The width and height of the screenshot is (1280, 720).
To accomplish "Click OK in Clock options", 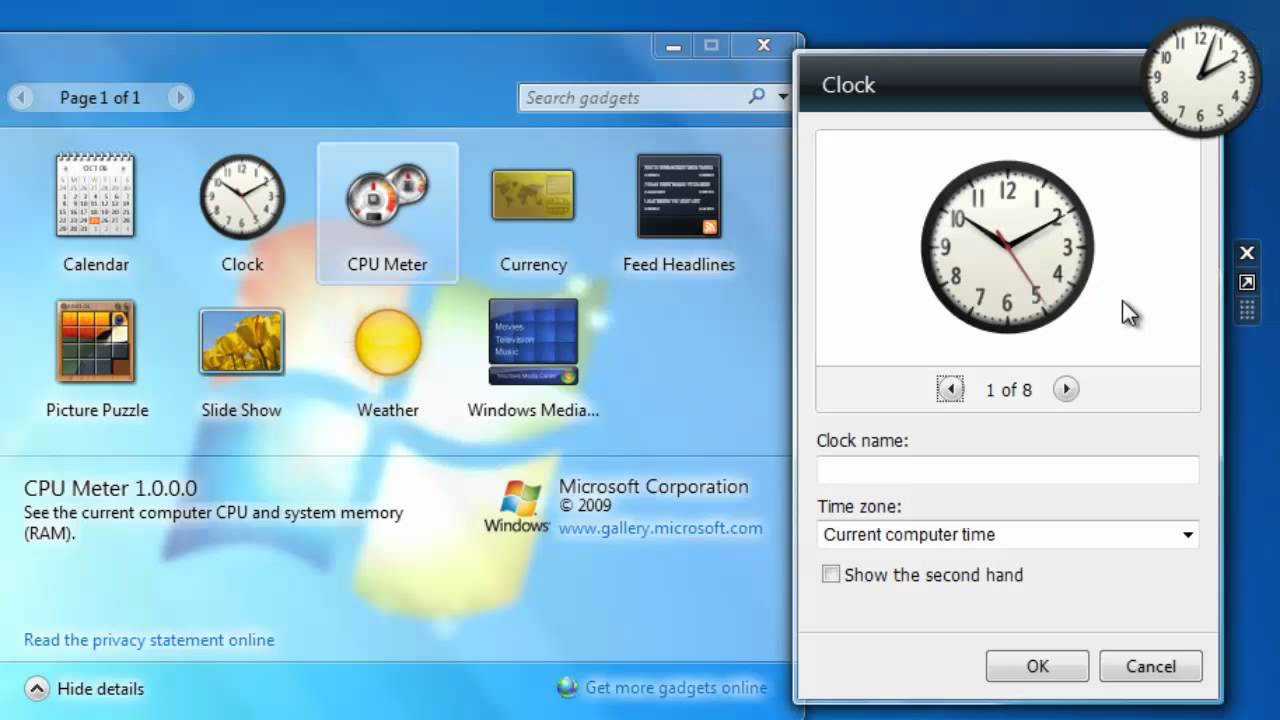I will [x=1037, y=666].
